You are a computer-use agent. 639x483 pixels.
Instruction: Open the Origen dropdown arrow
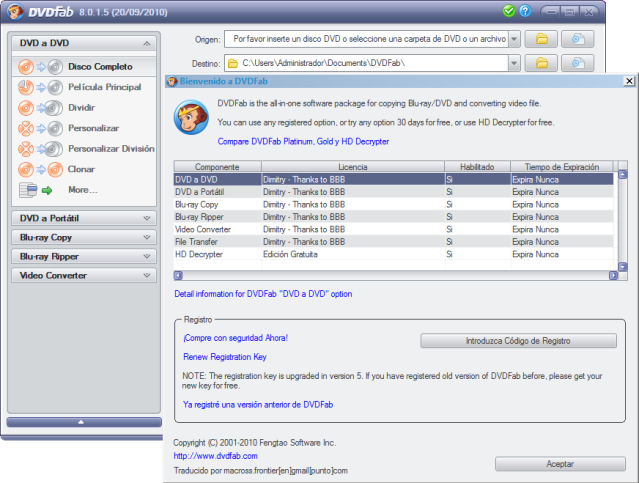514,39
